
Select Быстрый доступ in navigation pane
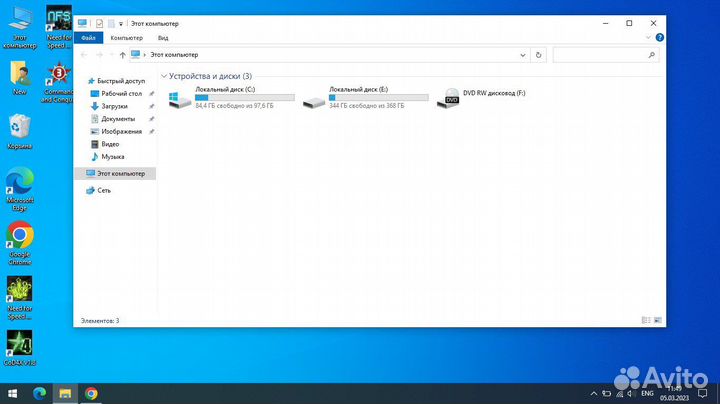pyautogui.click(x=116, y=81)
